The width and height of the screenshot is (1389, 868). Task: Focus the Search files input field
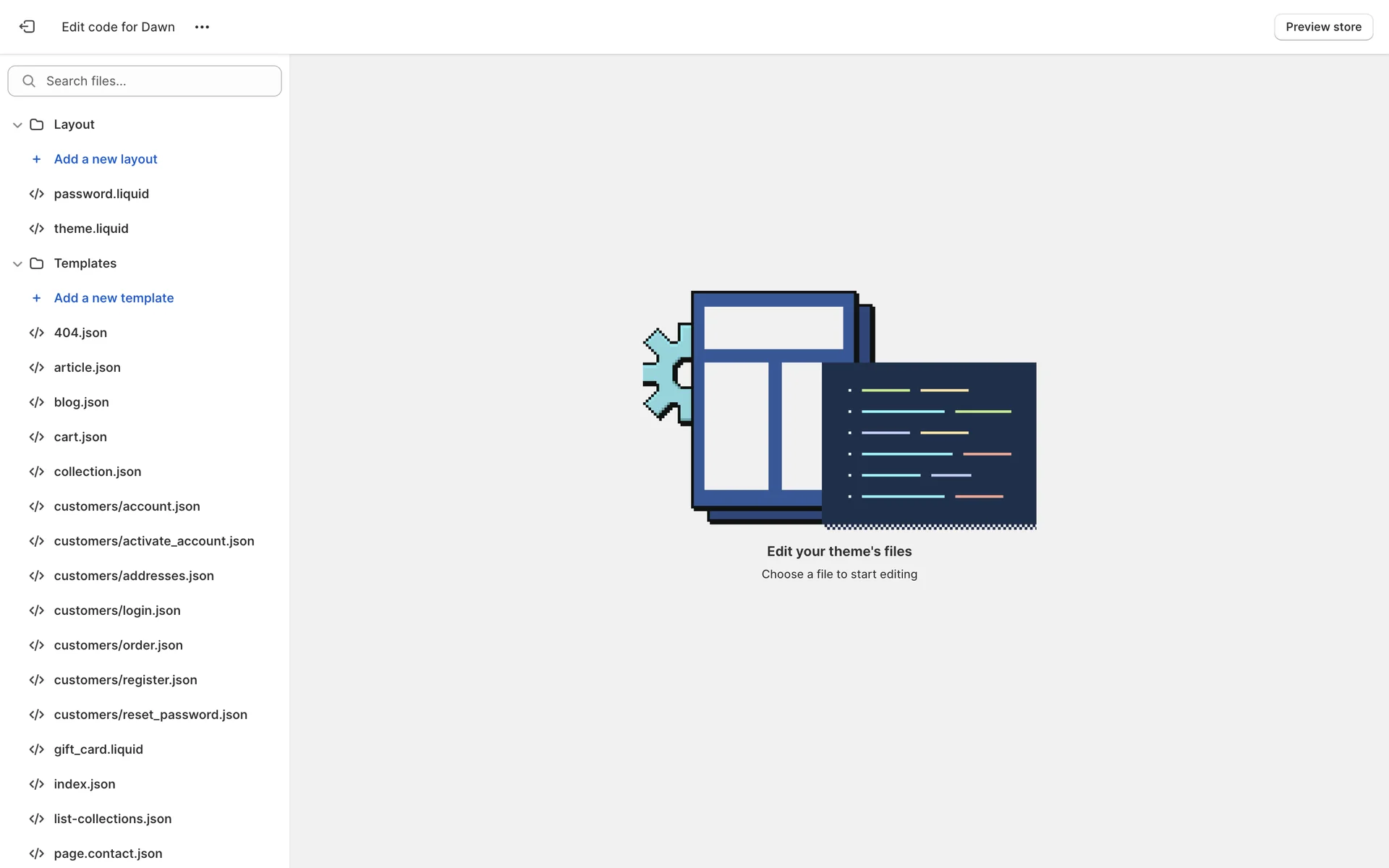[159, 81]
